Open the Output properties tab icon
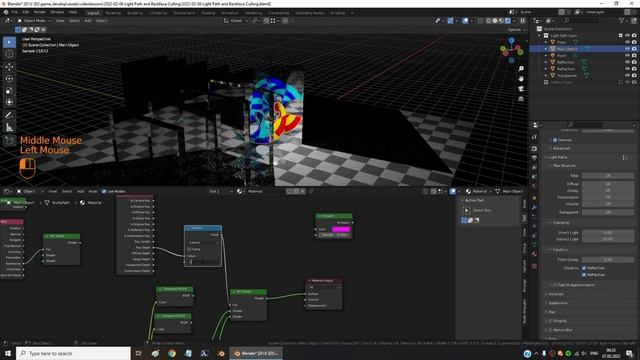 [x=534, y=158]
